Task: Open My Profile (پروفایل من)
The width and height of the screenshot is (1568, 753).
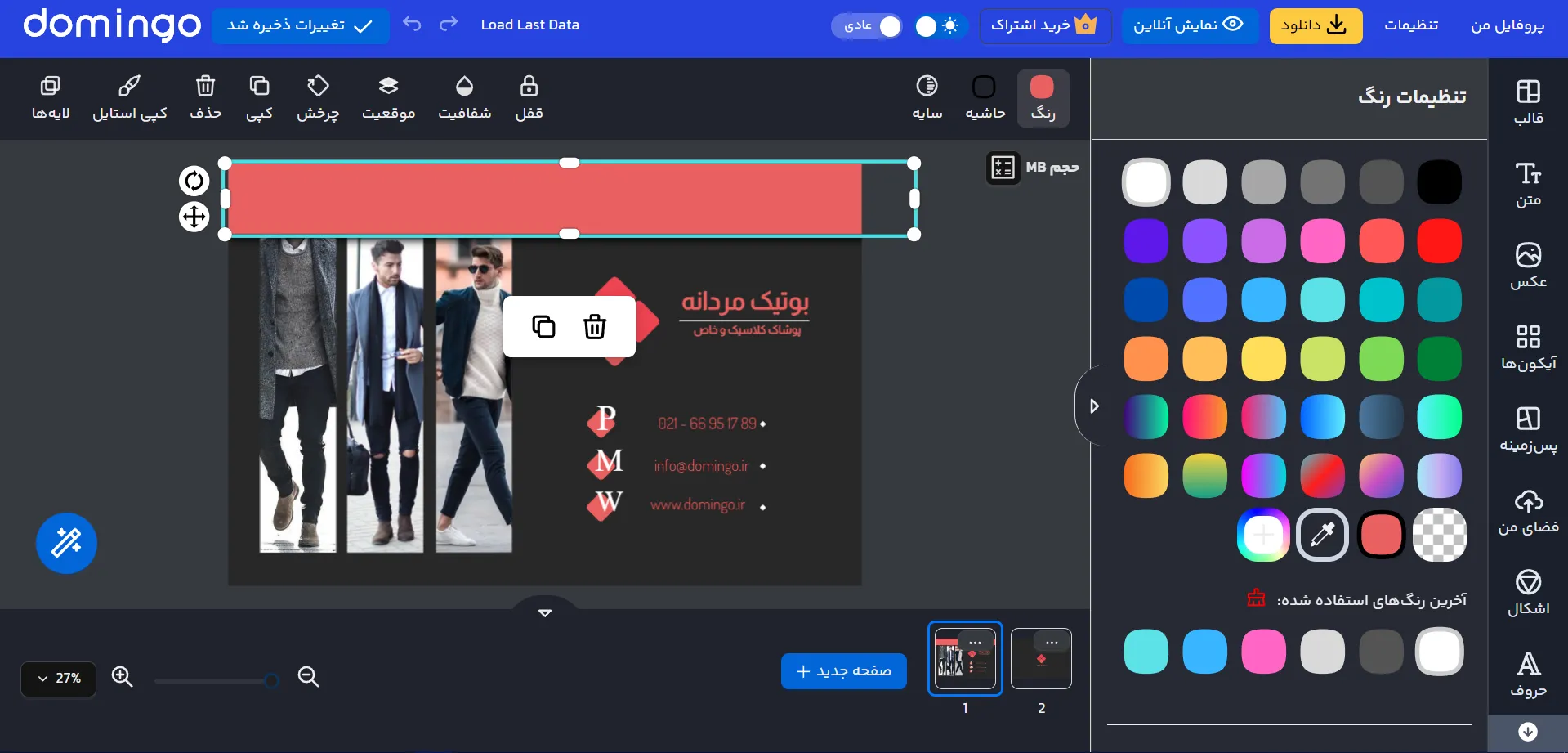Action: point(1508,25)
